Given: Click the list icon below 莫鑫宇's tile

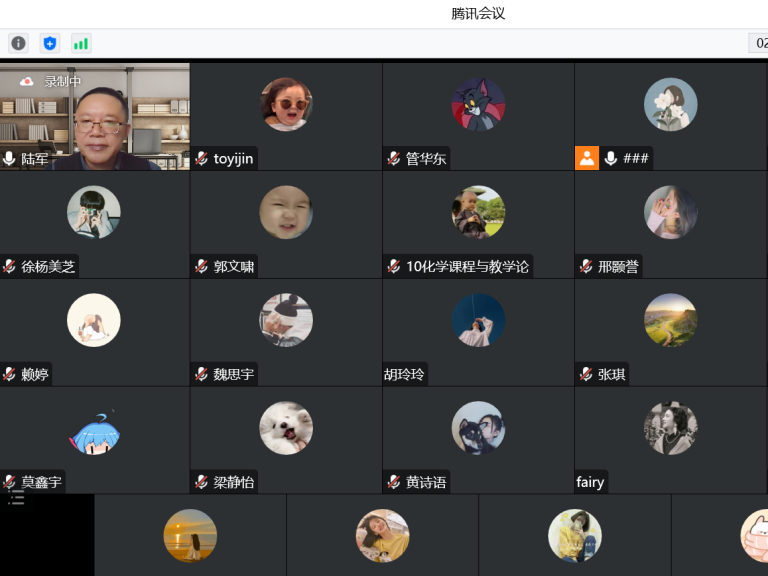Looking at the screenshot, I should [x=16, y=498].
